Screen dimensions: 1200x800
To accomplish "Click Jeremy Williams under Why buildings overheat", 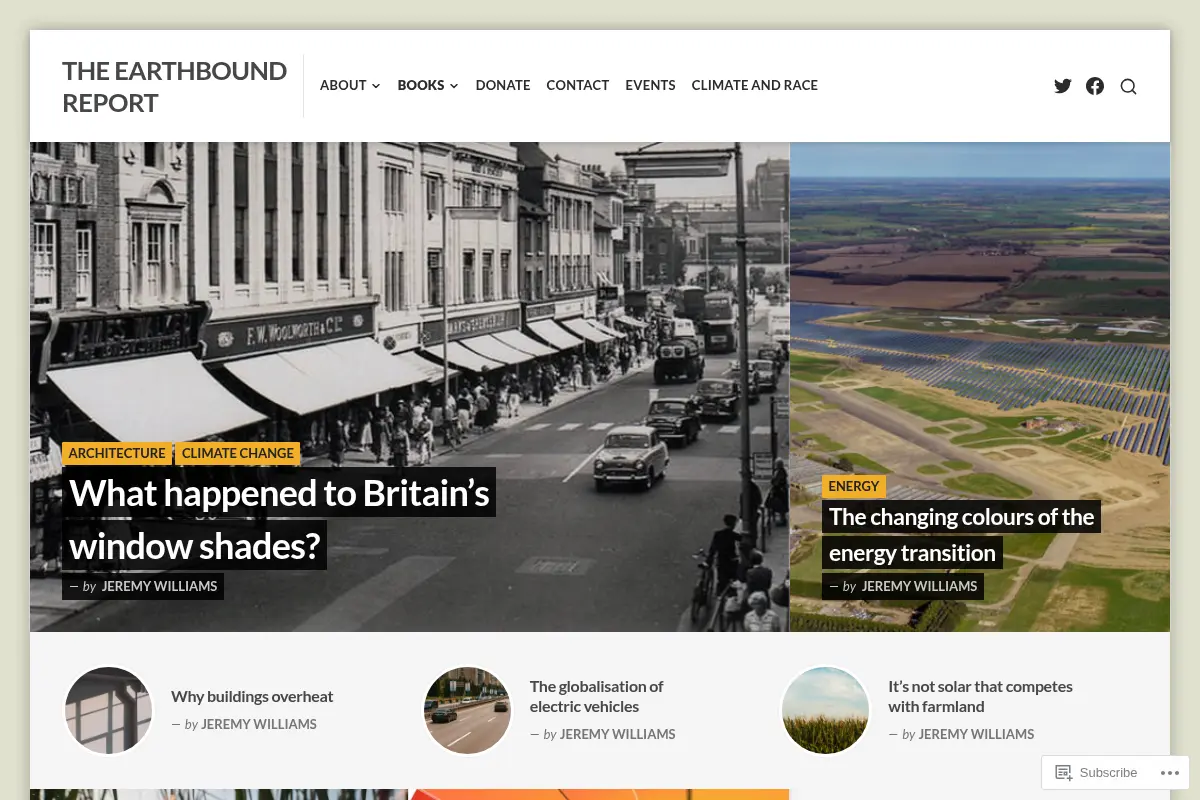I will (x=259, y=724).
